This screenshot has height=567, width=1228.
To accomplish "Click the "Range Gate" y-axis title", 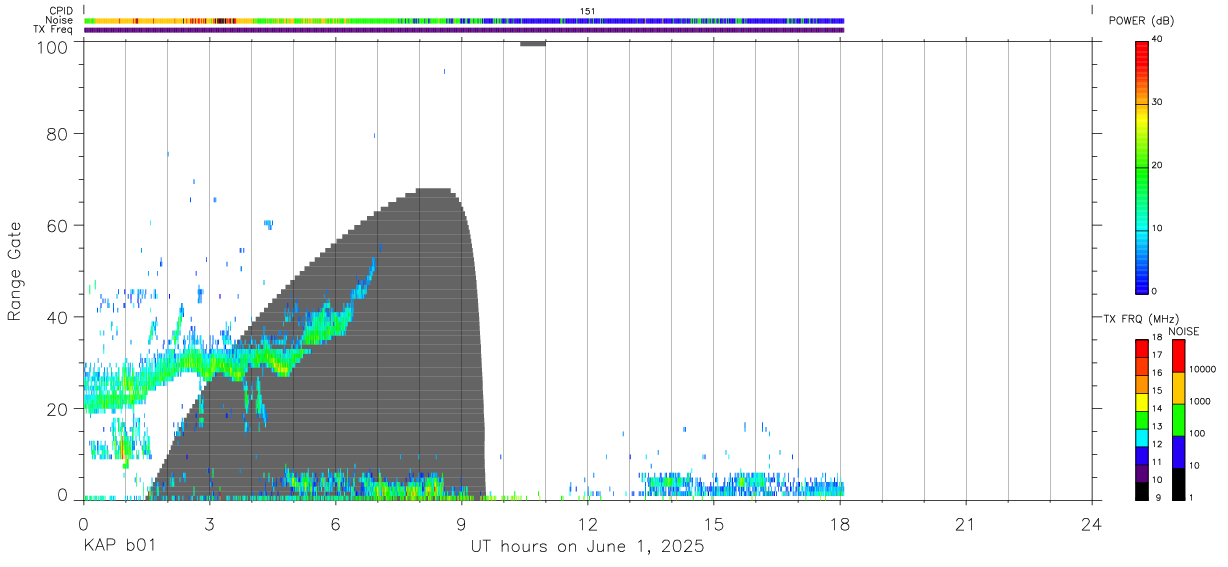I will [x=15, y=272].
